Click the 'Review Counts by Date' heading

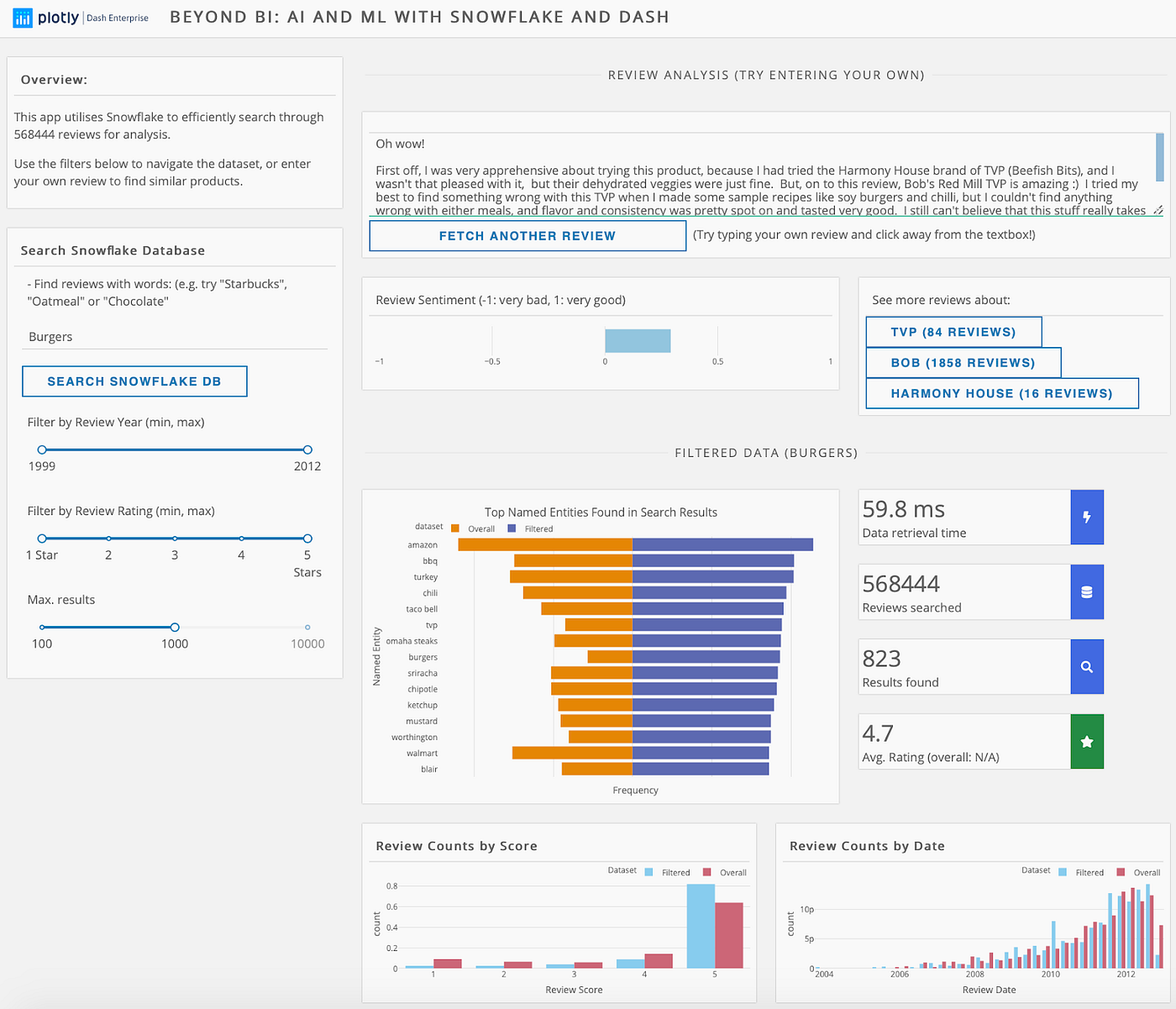coord(867,846)
